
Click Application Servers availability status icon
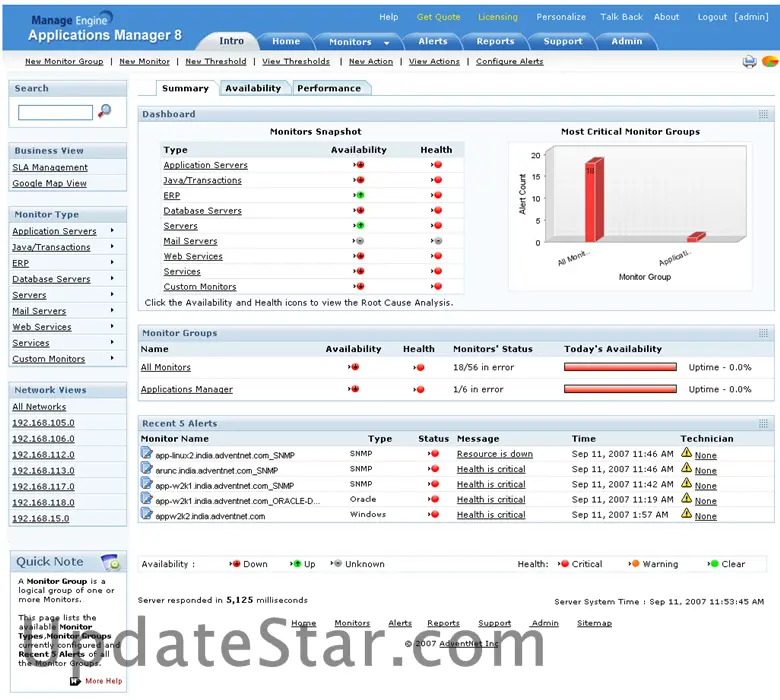click(359, 165)
